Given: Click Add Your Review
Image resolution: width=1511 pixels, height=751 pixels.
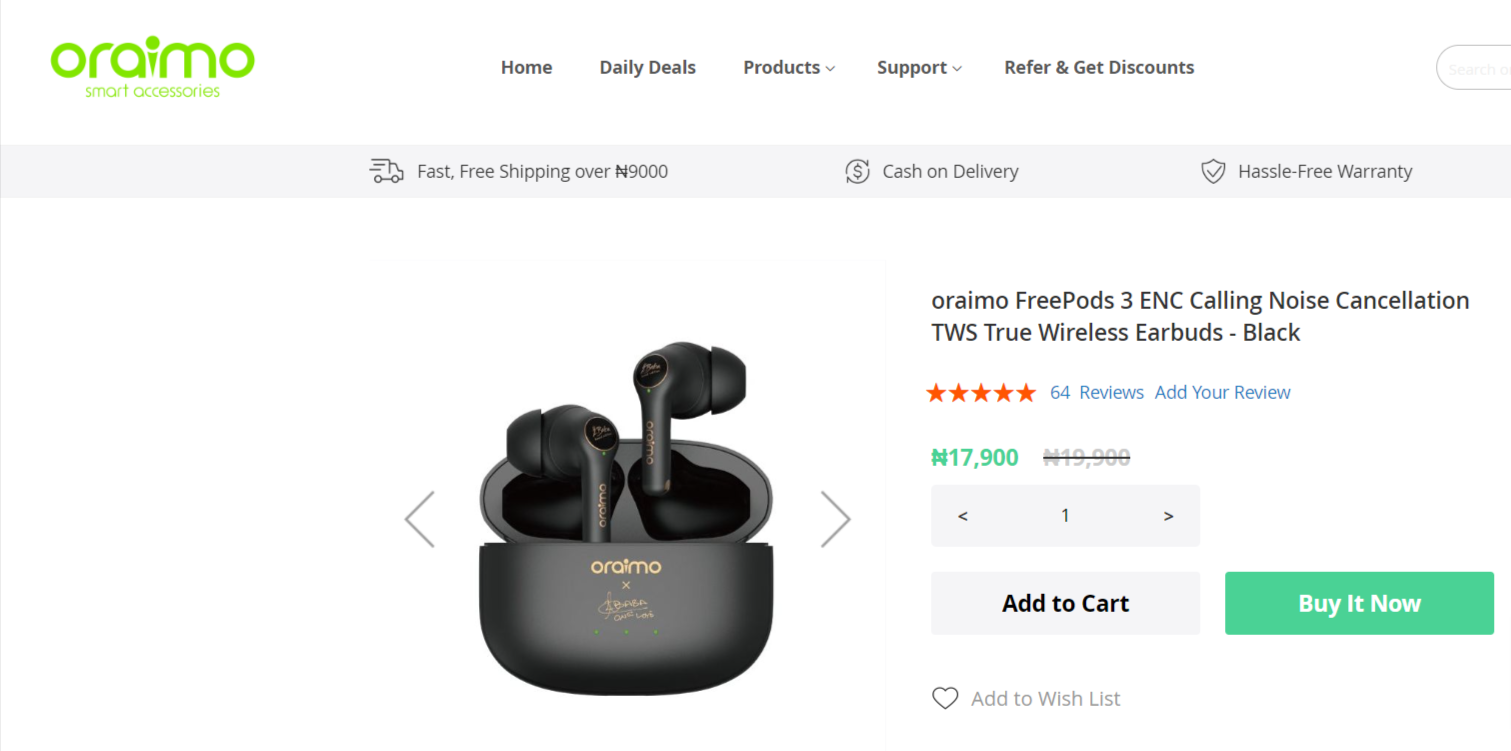Looking at the screenshot, I should [1222, 392].
